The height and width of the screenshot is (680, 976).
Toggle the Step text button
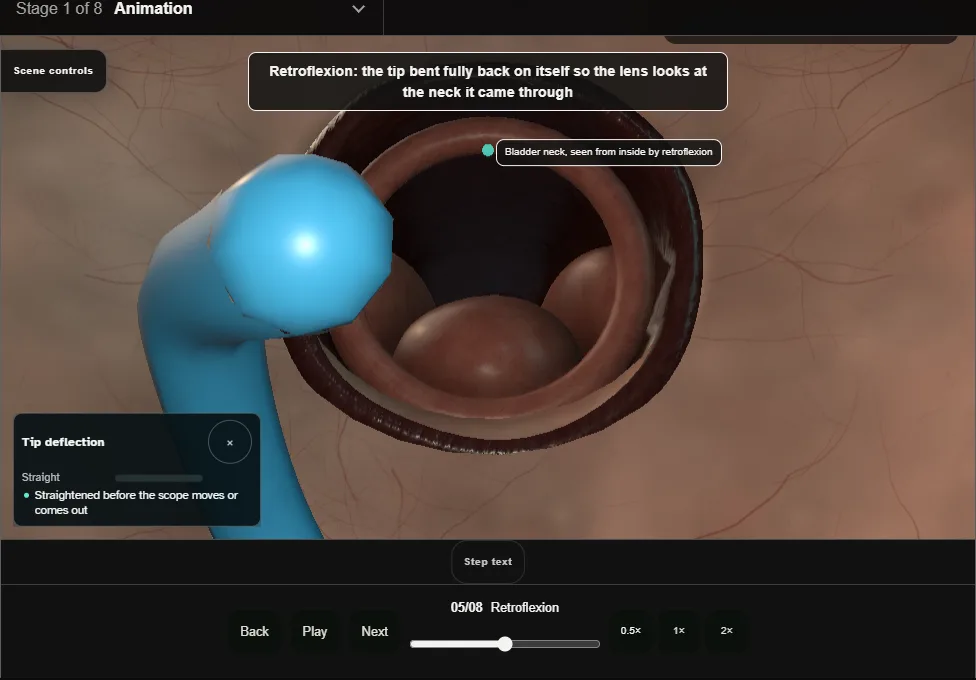click(x=488, y=562)
